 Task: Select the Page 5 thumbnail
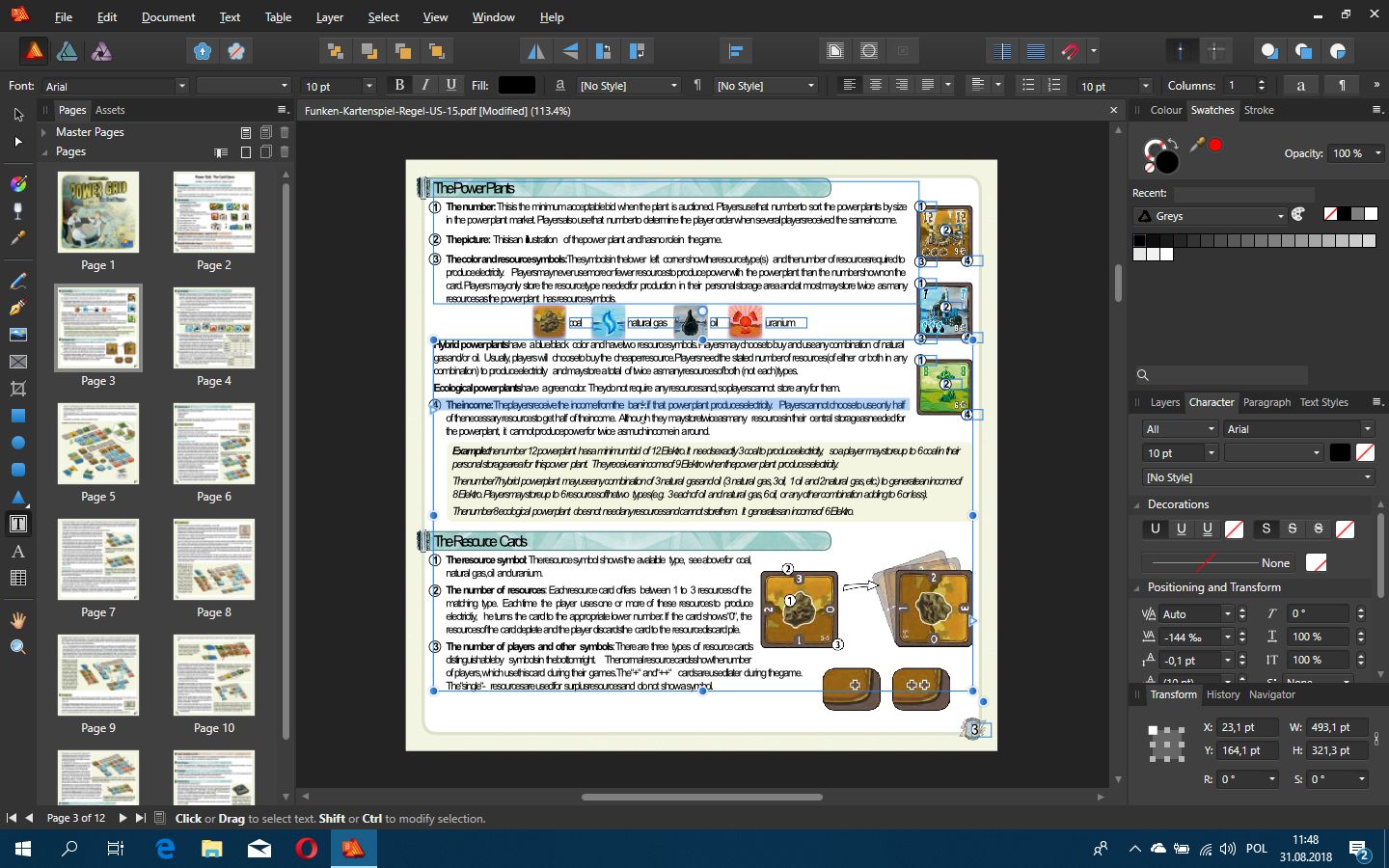coord(98,444)
